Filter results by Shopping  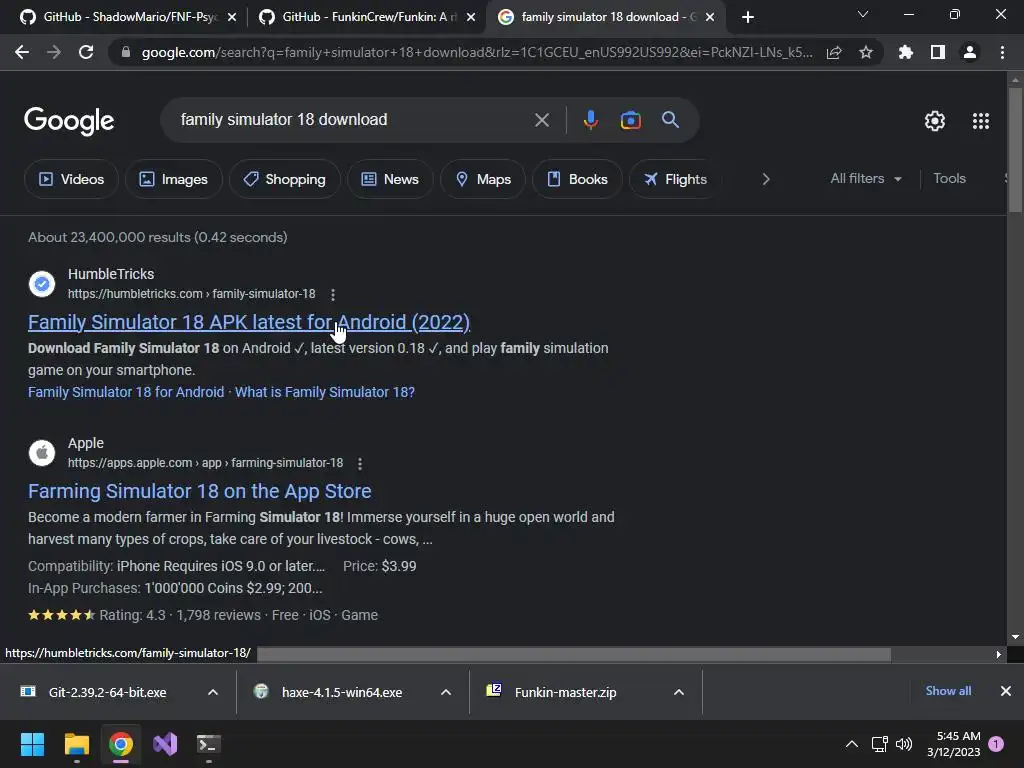point(284,179)
